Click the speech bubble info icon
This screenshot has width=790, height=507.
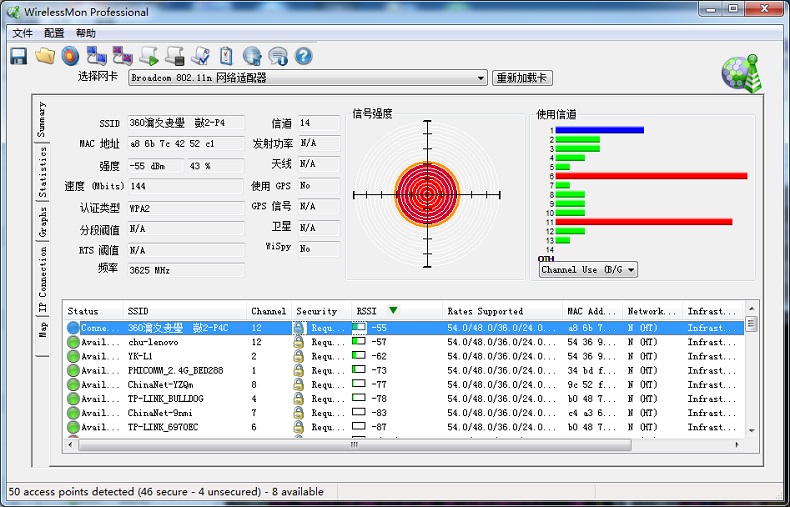point(278,56)
